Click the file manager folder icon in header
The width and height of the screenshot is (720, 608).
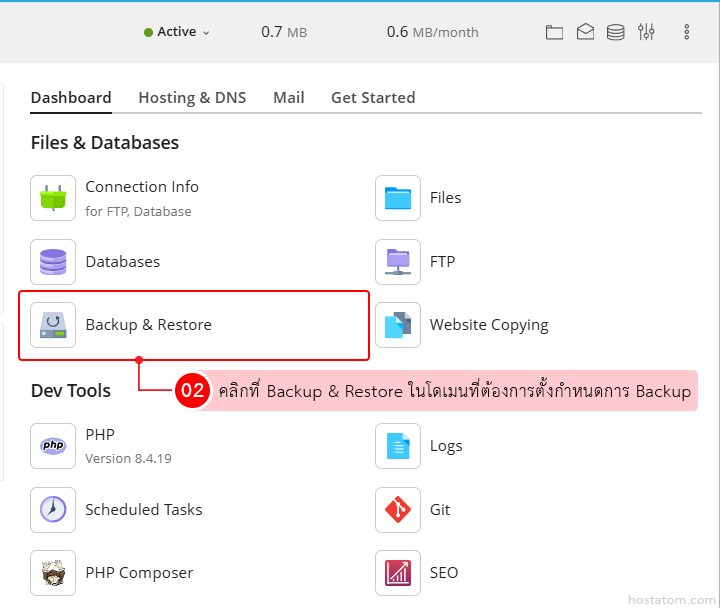554,32
